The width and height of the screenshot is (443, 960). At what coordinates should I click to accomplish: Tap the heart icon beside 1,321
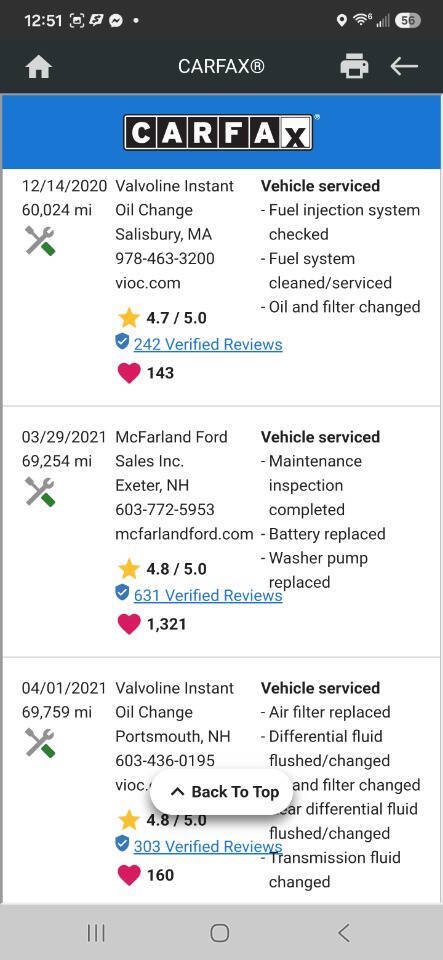(x=129, y=624)
